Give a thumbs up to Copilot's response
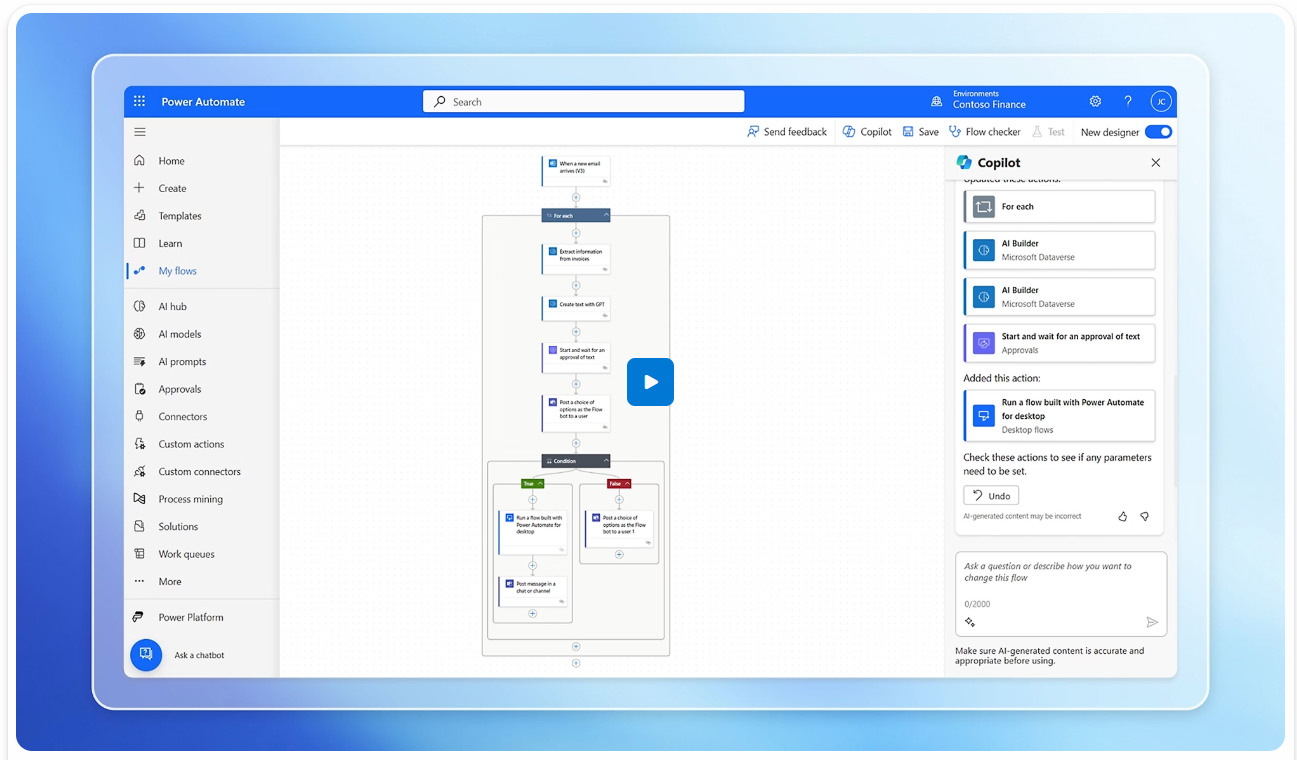The height and width of the screenshot is (760, 1297). pos(1121,516)
